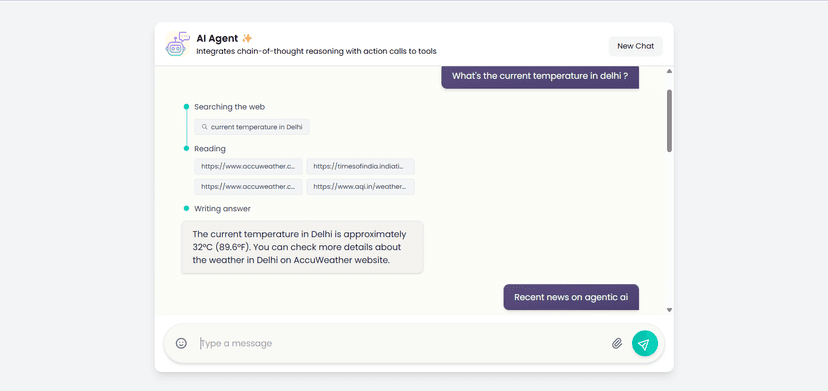Click the chat scrollbar thumb
Screen dimensions: 828x391
(669, 120)
